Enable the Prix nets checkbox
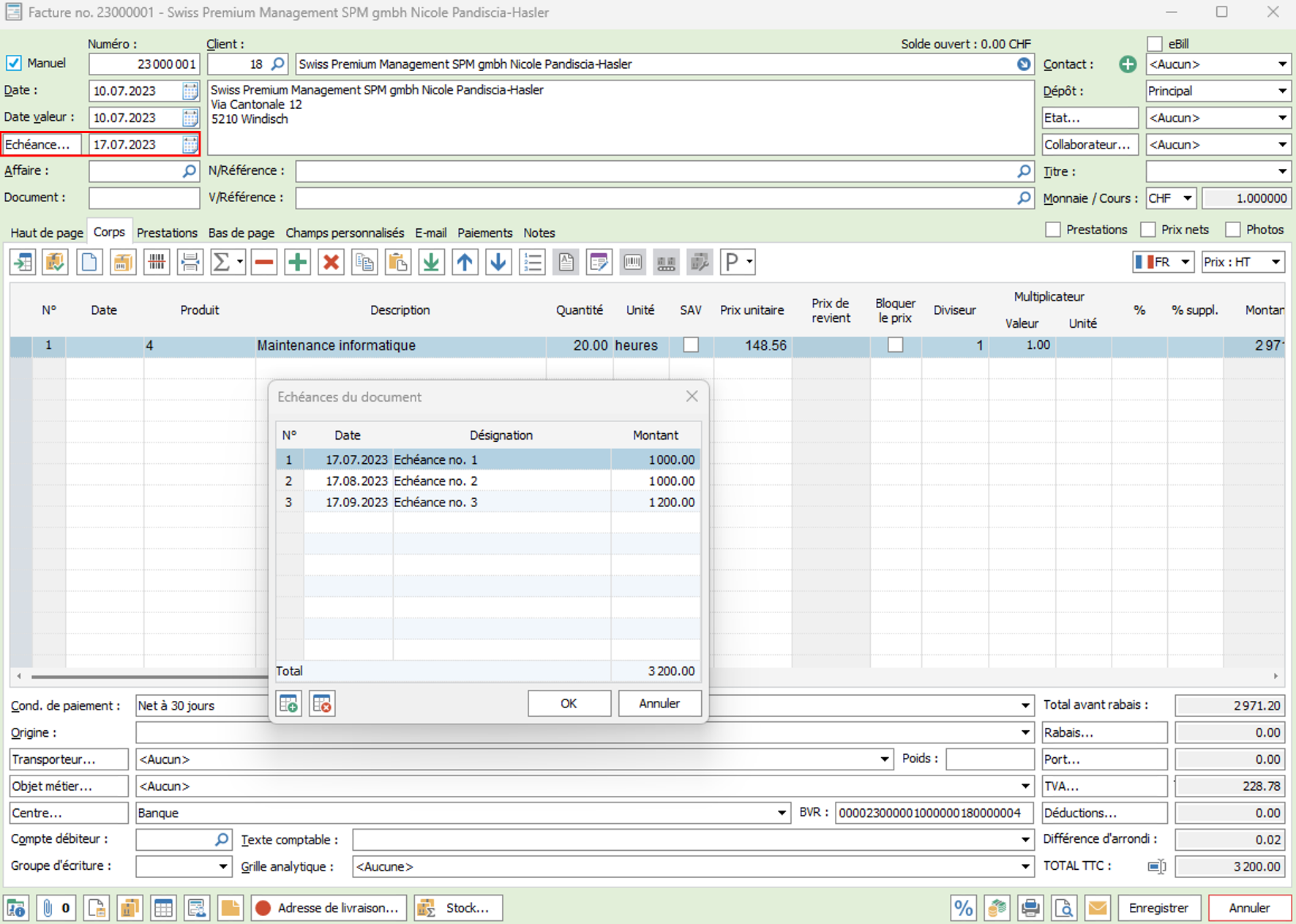The image size is (1296, 924). pos(1148,230)
